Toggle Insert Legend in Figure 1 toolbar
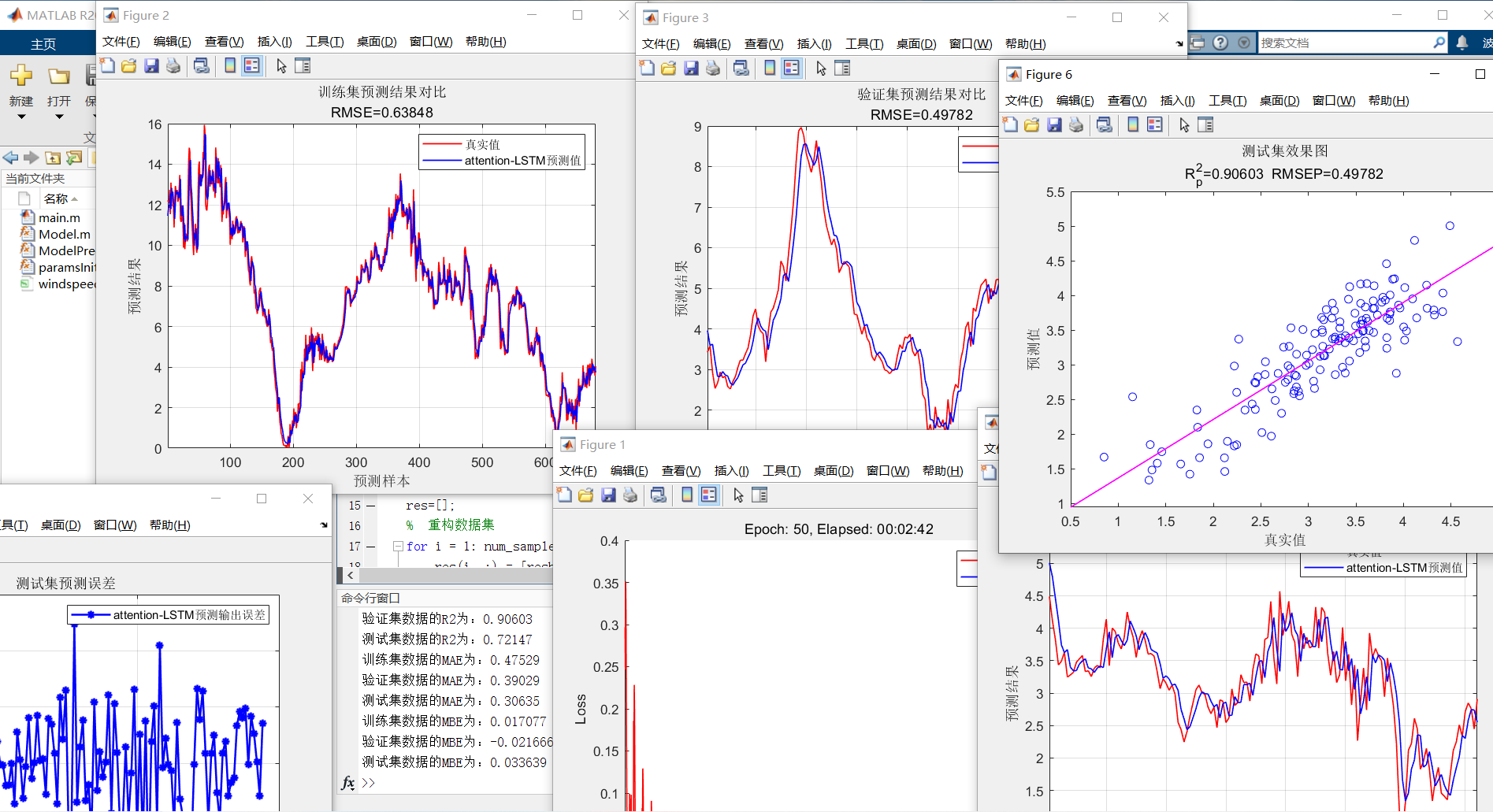This screenshot has width=1493, height=812. pos(708,495)
